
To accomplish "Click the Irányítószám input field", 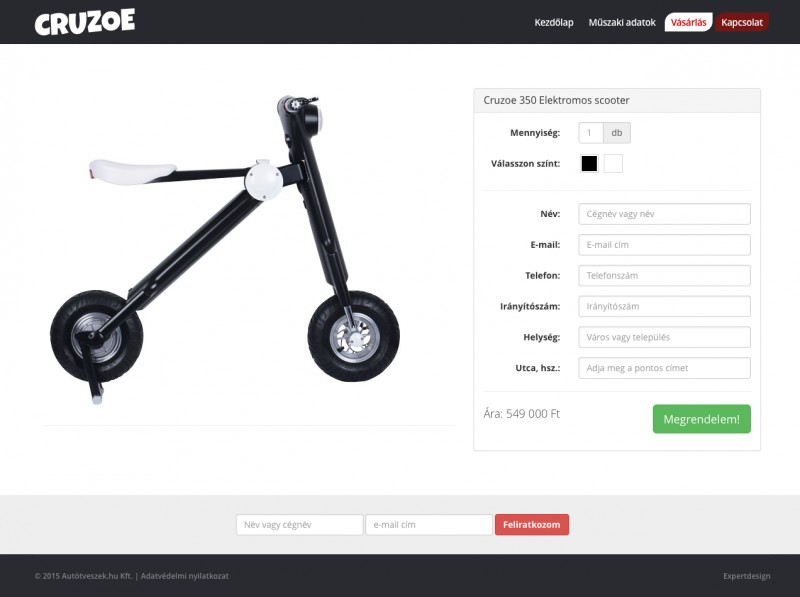I will tap(664, 306).
